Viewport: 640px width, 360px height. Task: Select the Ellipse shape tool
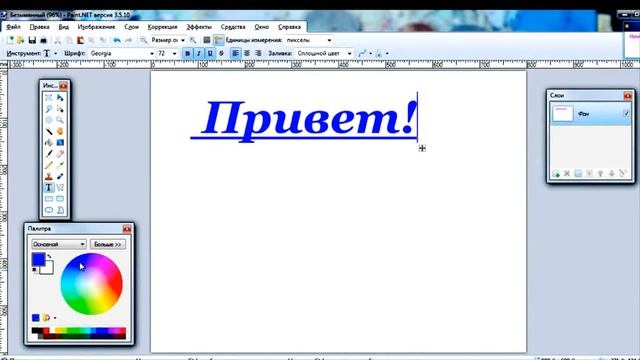pyautogui.click(x=49, y=210)
